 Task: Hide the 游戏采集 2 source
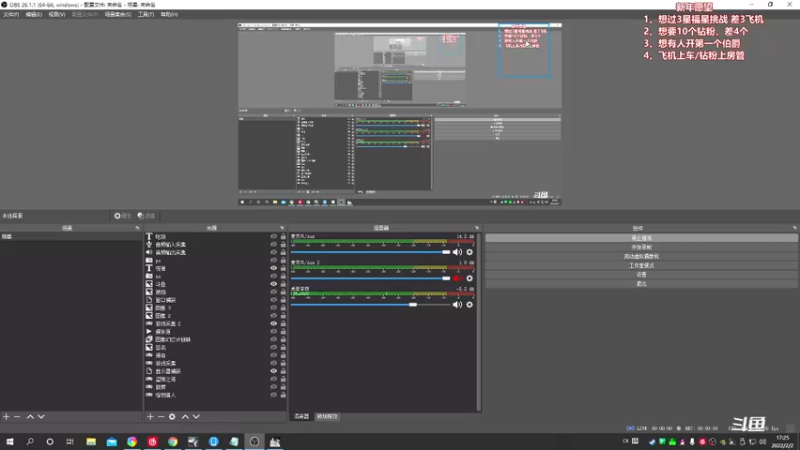(273, 323)
